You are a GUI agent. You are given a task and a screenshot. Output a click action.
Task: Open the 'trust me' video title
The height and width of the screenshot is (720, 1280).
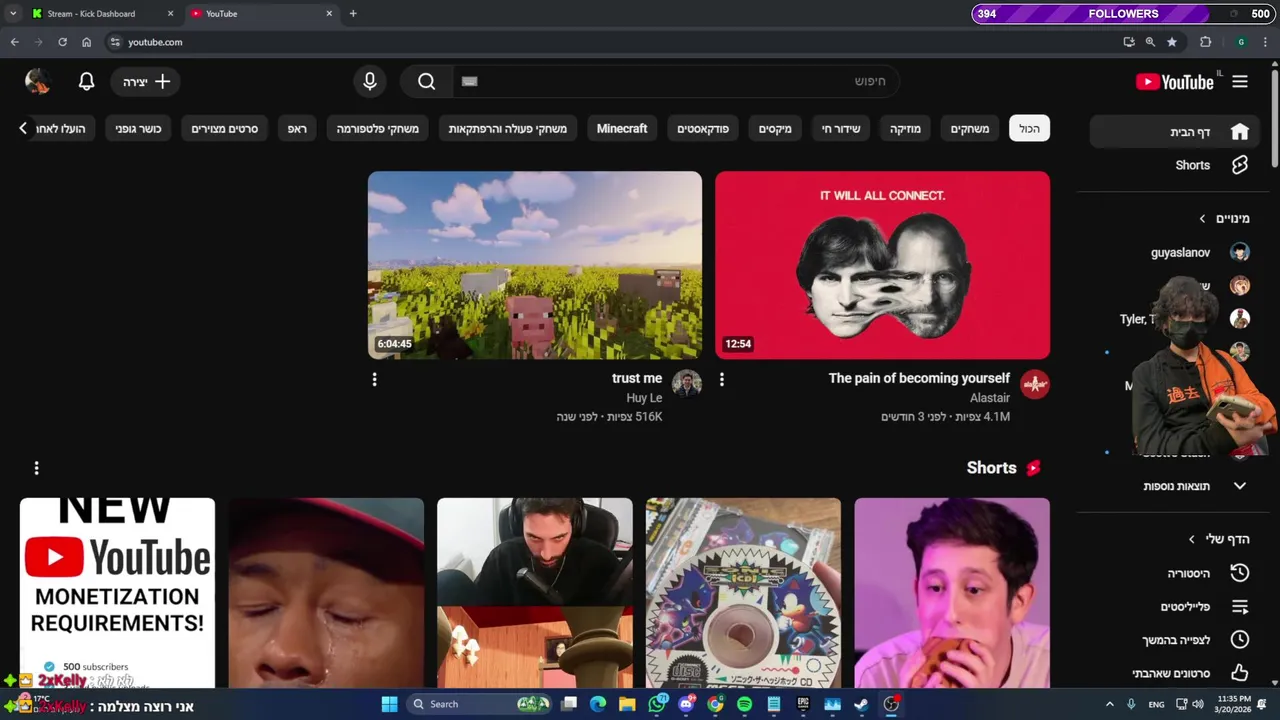[637, 378]
